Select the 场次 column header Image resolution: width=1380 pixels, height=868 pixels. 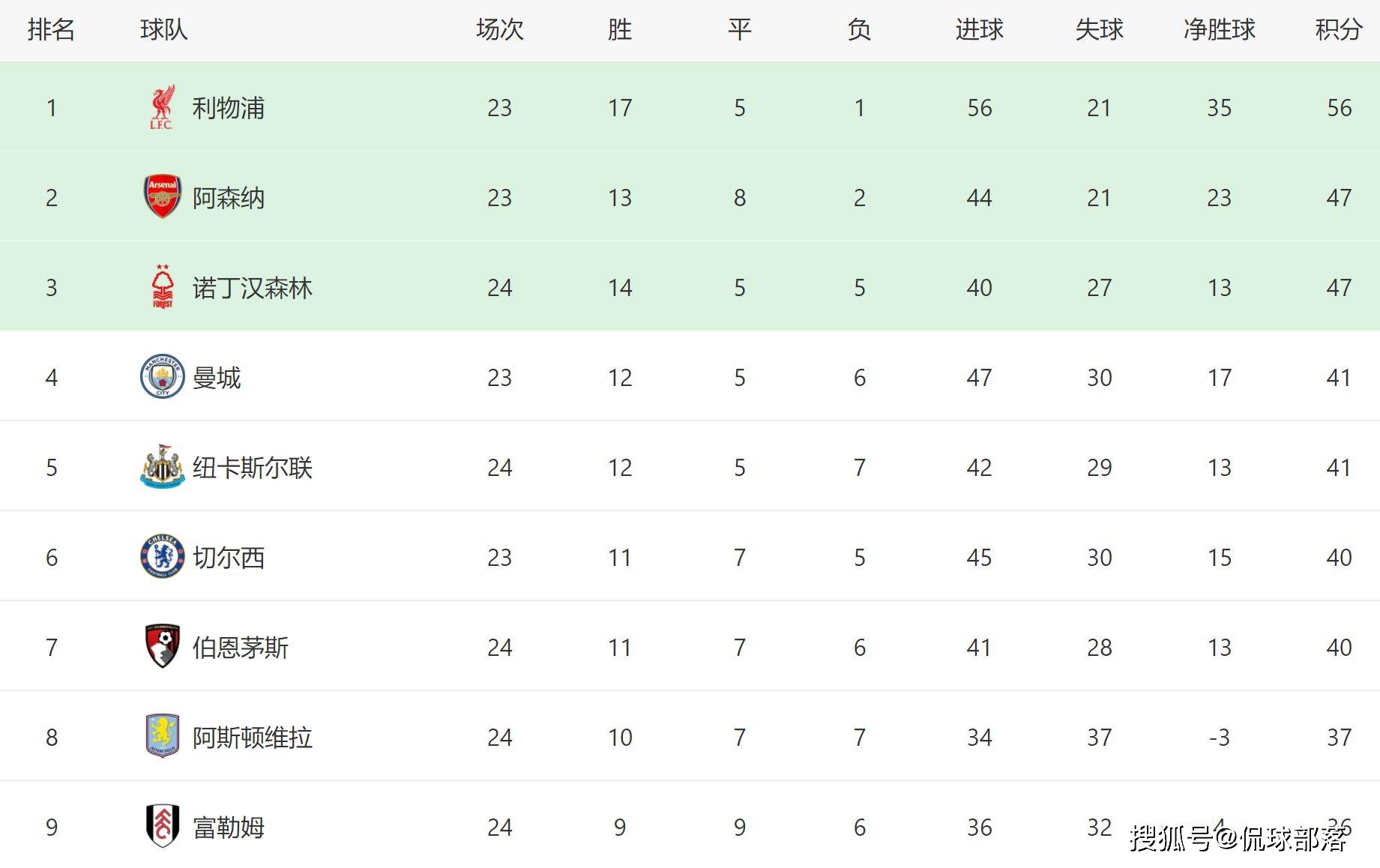point(499,30)
